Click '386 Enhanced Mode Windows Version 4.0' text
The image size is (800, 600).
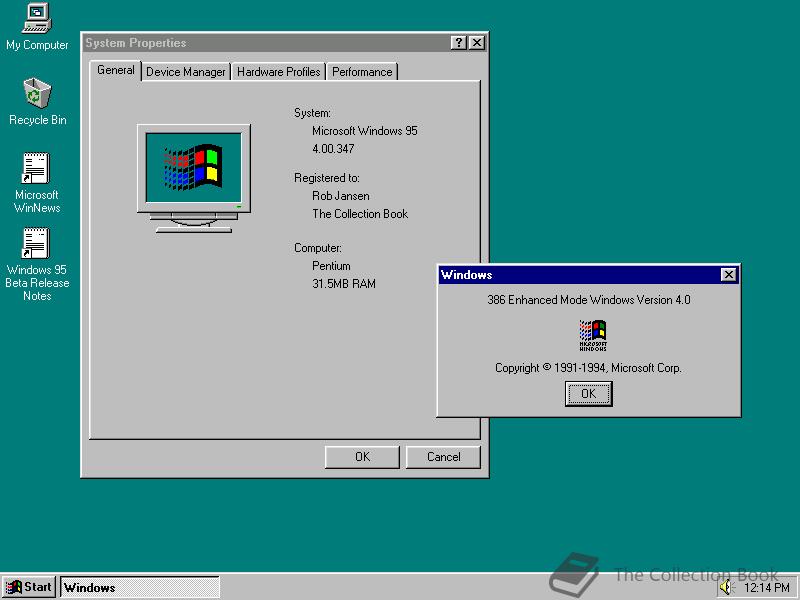(x=589, y=300)
